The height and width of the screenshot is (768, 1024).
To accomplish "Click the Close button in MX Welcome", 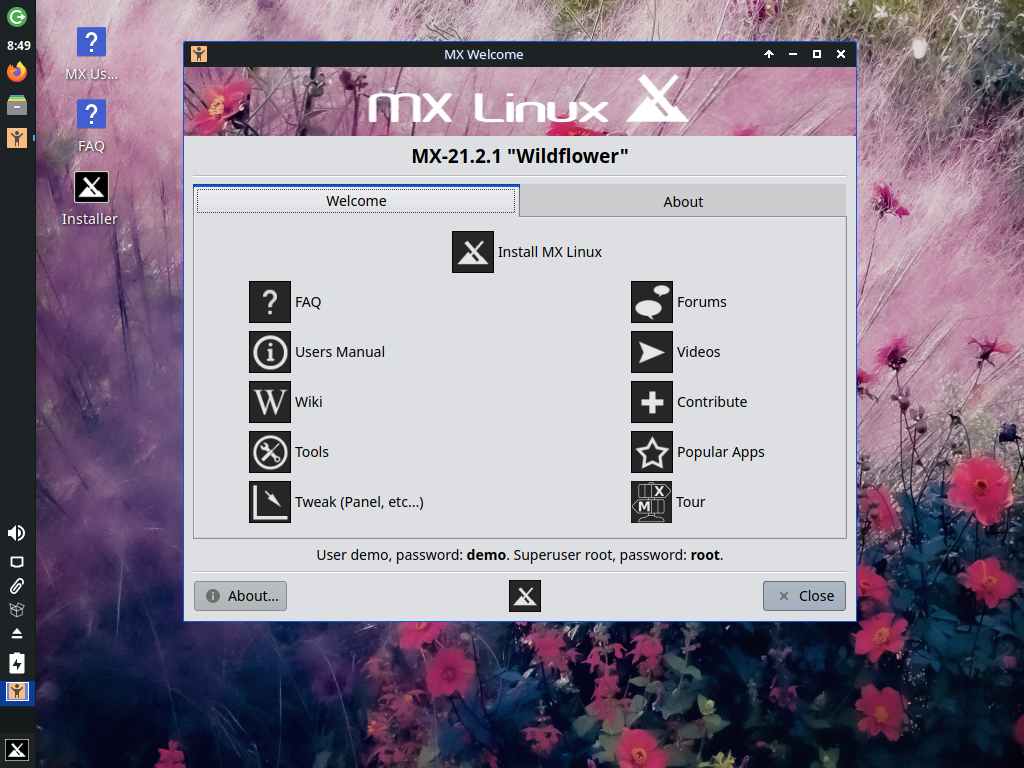I will (x=804, y=596).
